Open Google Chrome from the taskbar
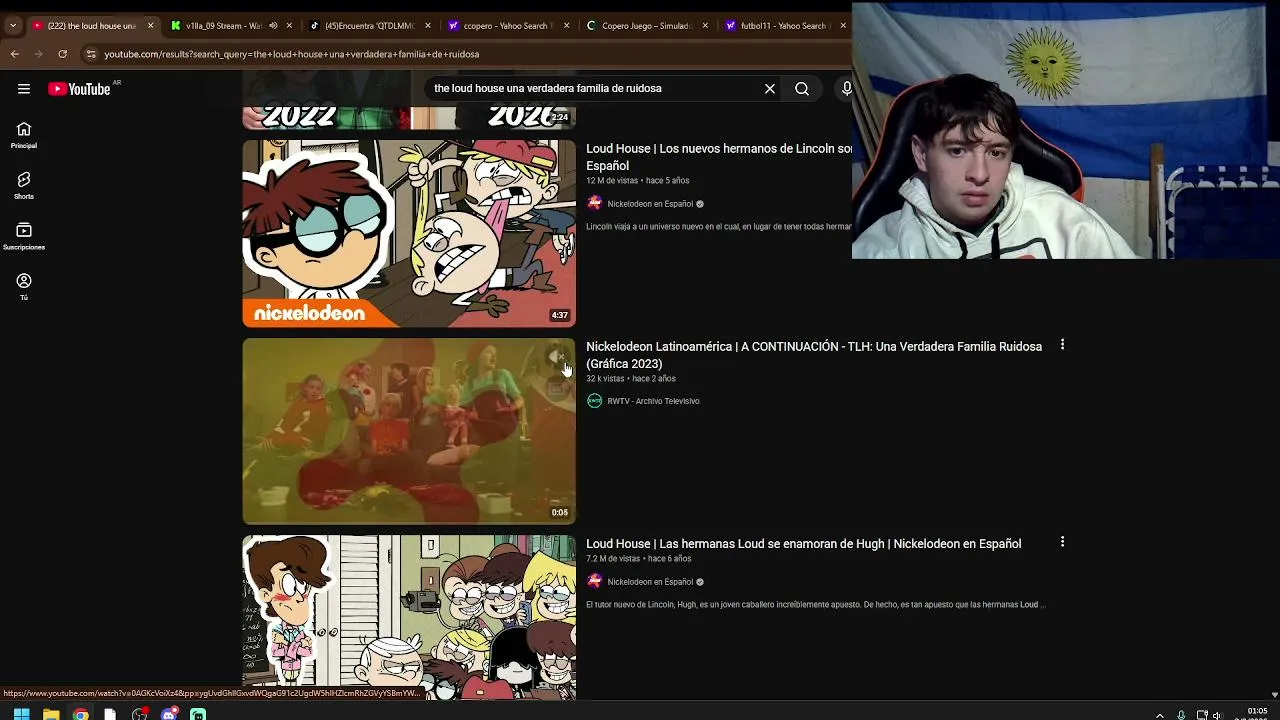The height and width of the screenshot is (720, 1280). [x=80, y=714]
